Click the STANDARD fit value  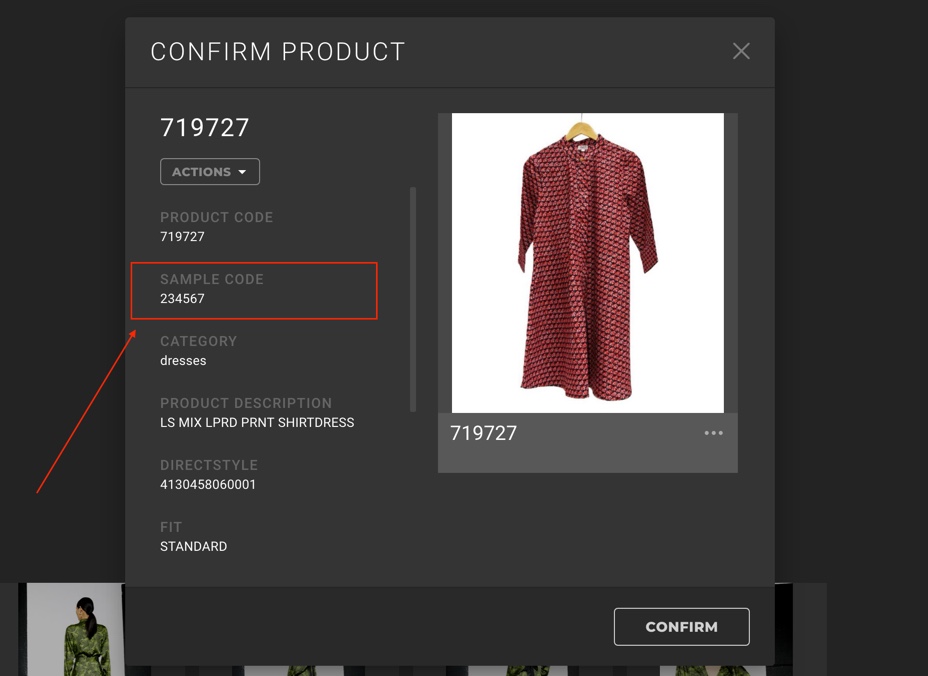193,547
